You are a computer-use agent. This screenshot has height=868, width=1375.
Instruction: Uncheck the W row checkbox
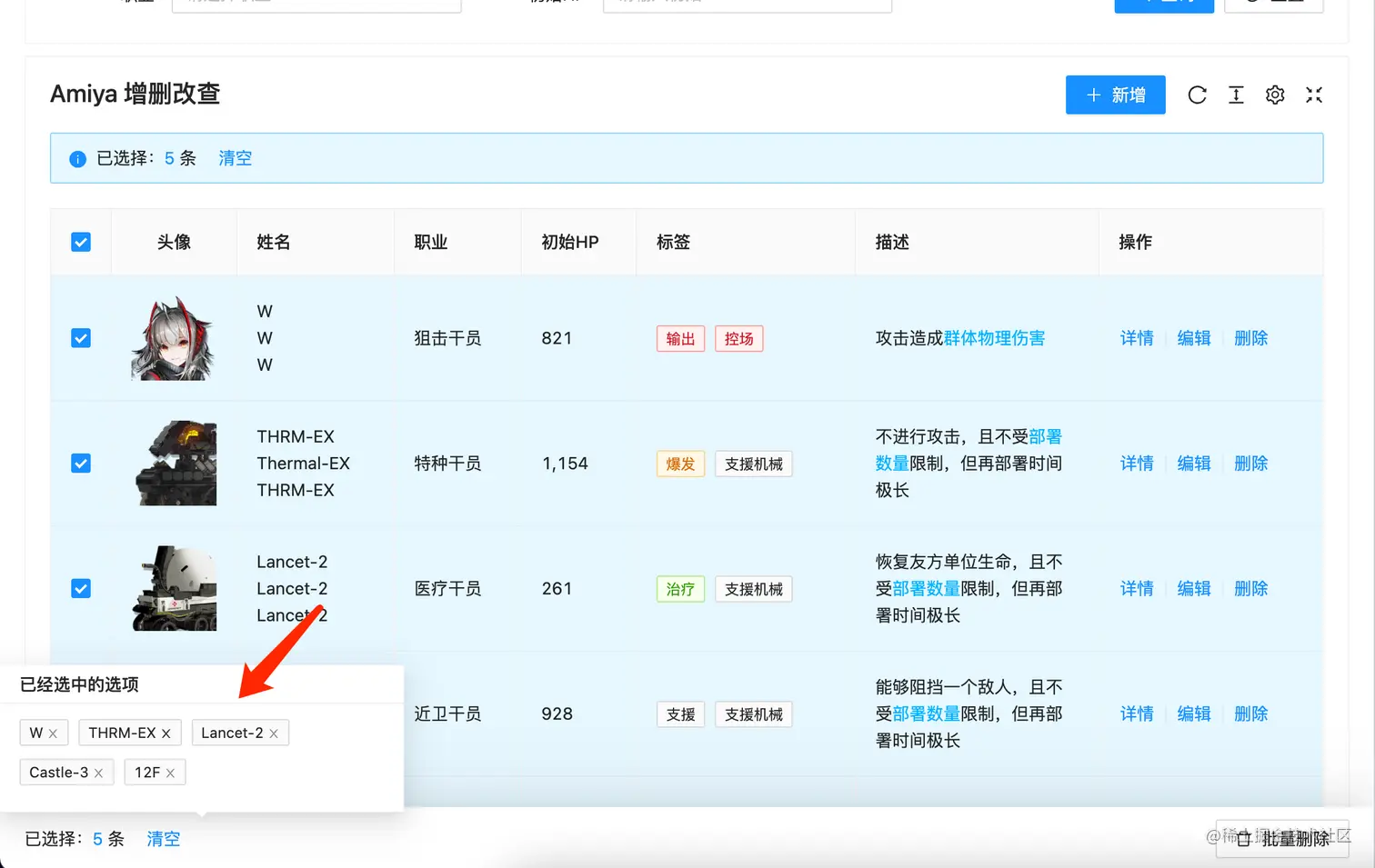[81, 338]
